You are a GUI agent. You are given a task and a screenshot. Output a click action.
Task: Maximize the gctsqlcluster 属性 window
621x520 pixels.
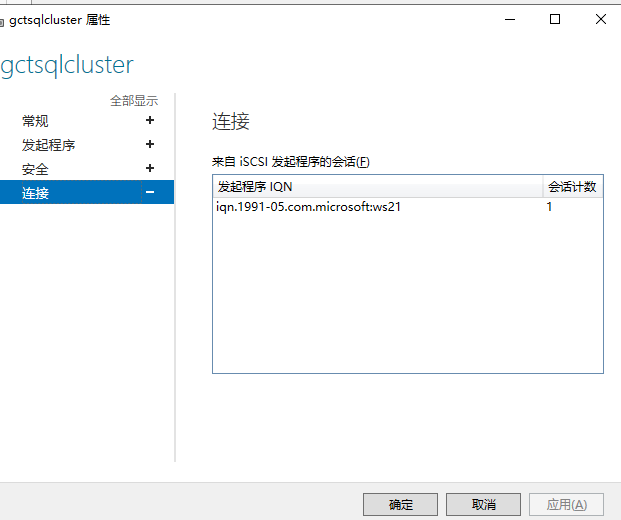pyautogui.click(x=555, y=19)
